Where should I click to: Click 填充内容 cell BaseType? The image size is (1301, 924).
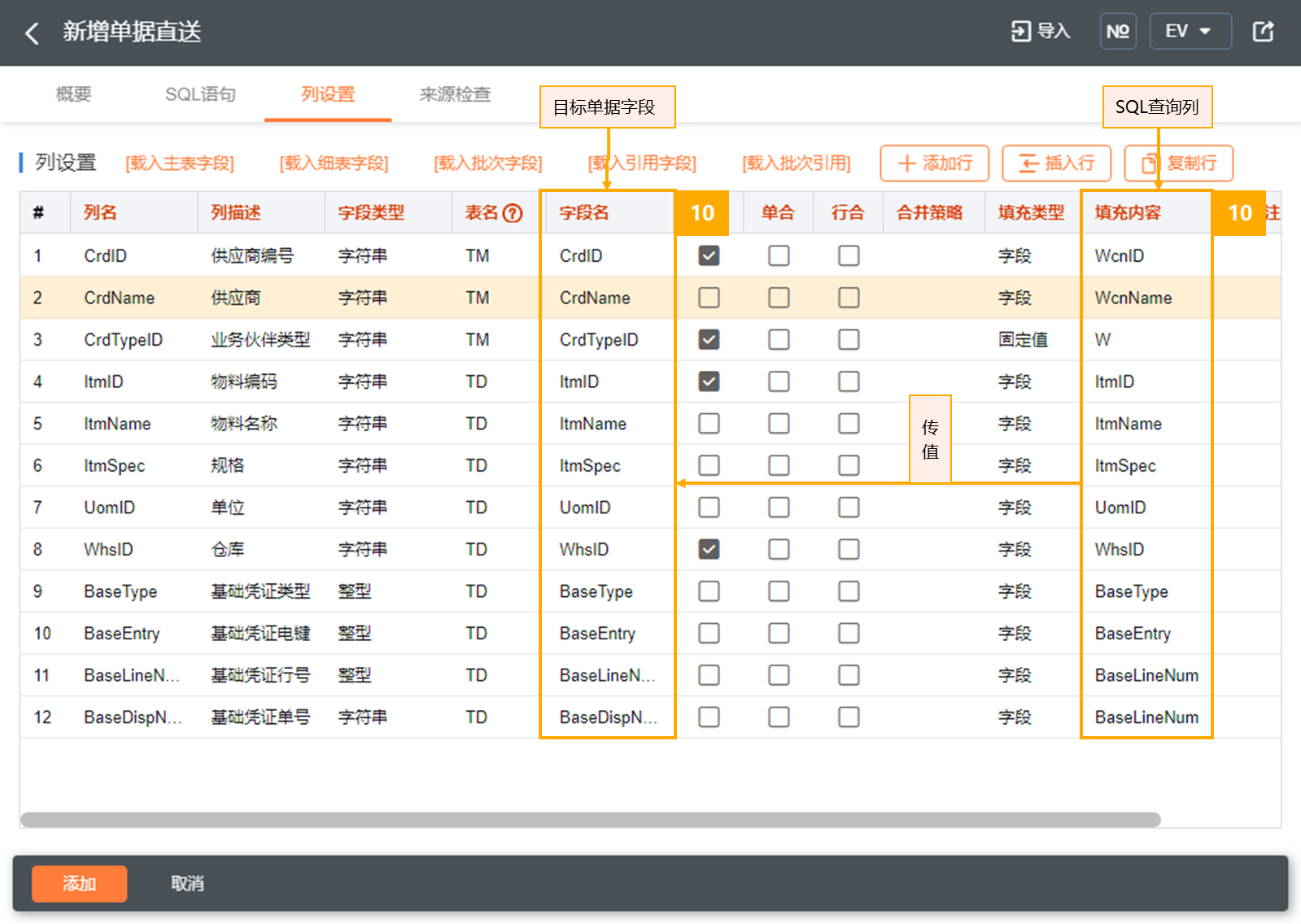click(1131, 591)
